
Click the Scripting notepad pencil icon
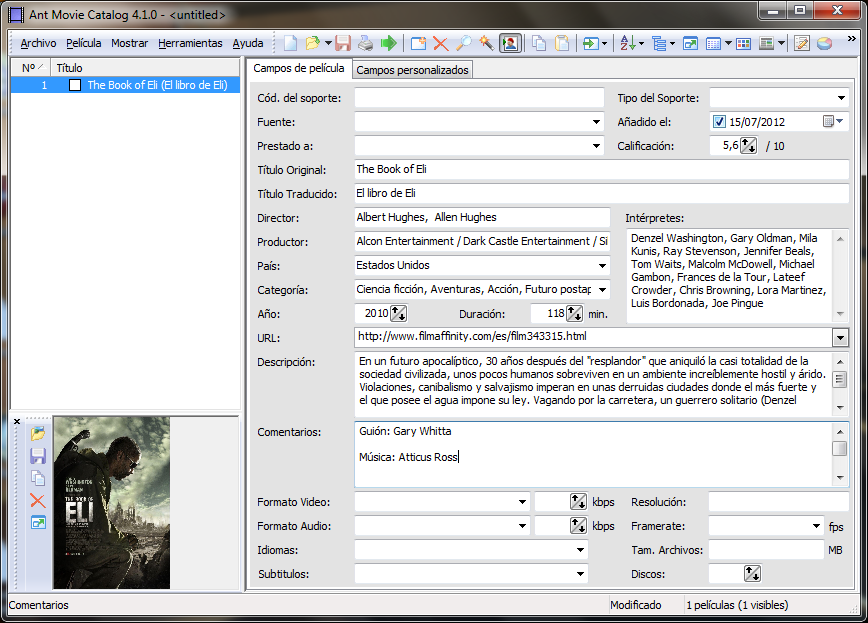[801, 43]
